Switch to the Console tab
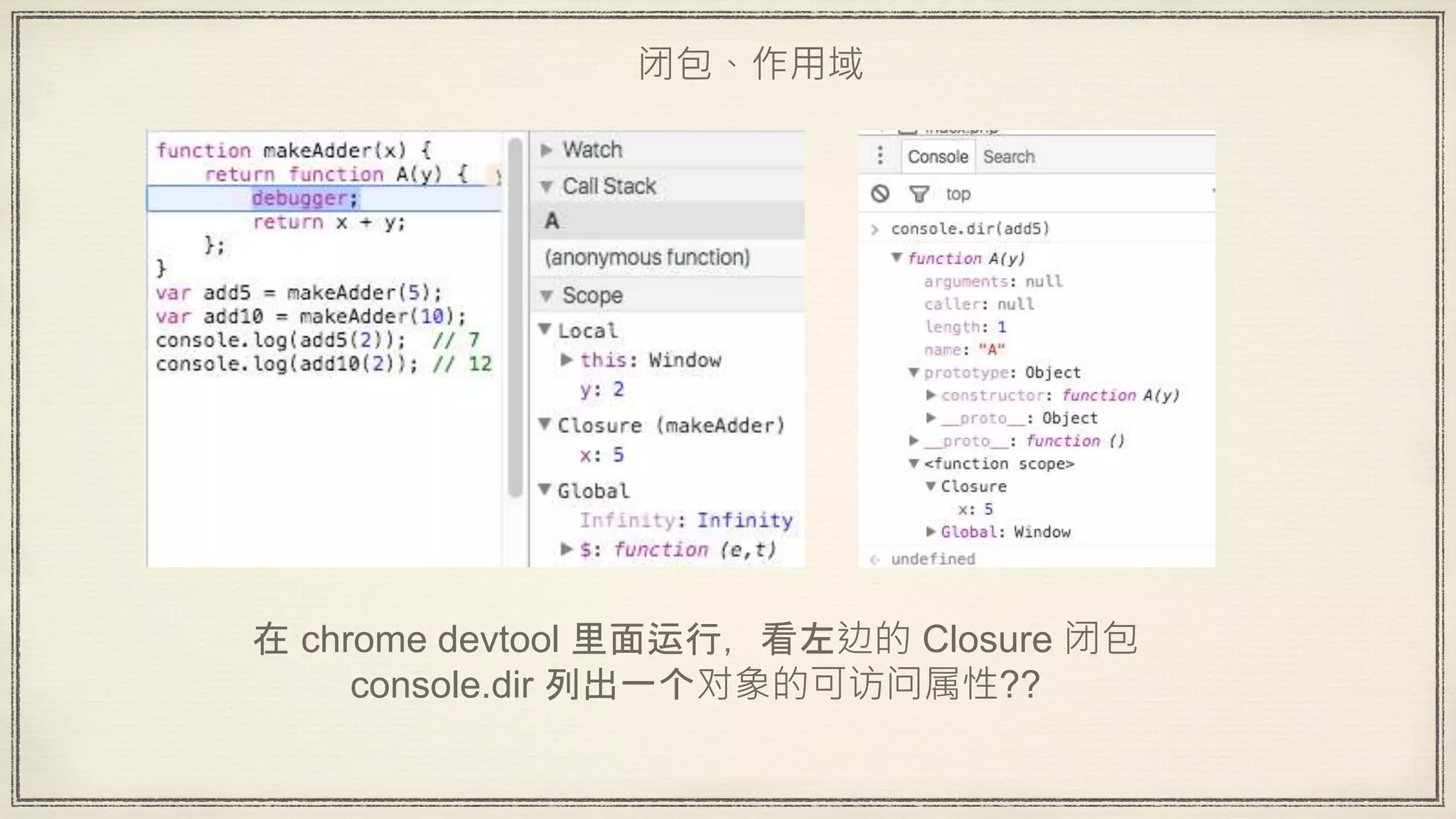 point(938,156)
